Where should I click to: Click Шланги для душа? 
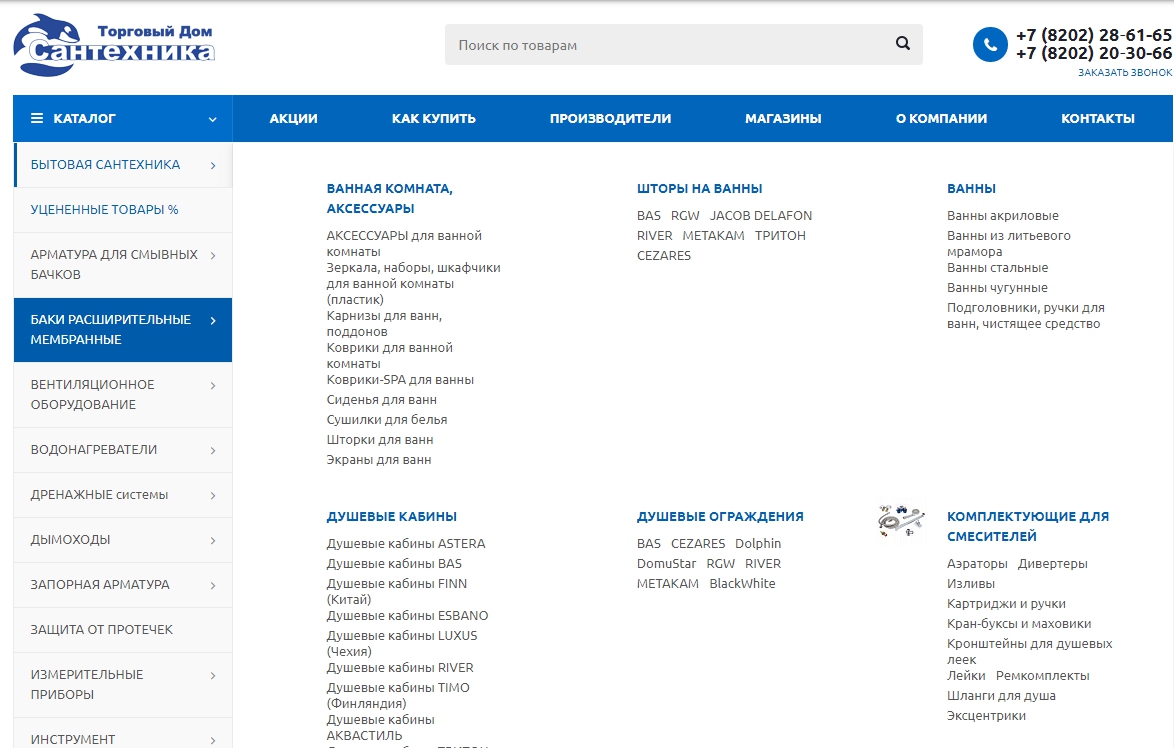click(1001, 696)
